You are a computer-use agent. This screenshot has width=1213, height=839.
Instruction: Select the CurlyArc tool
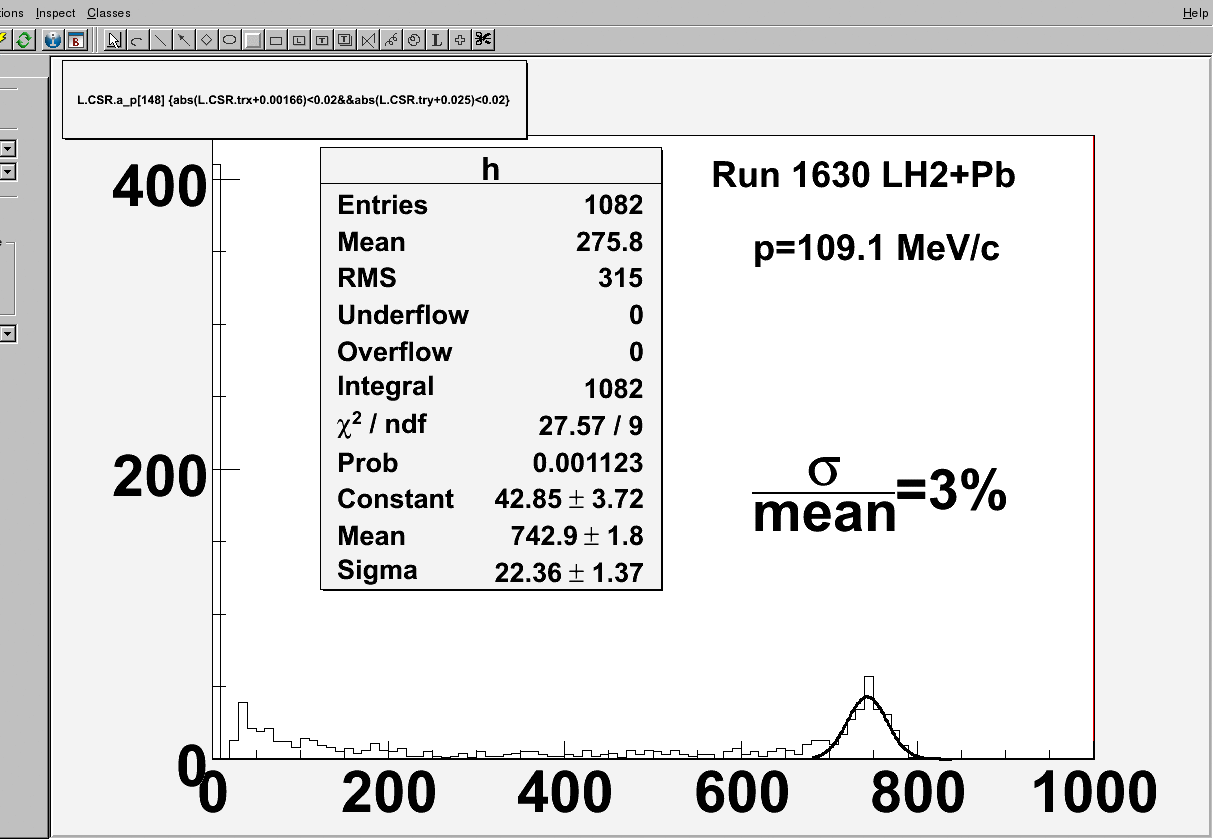(x=414, y=40)
